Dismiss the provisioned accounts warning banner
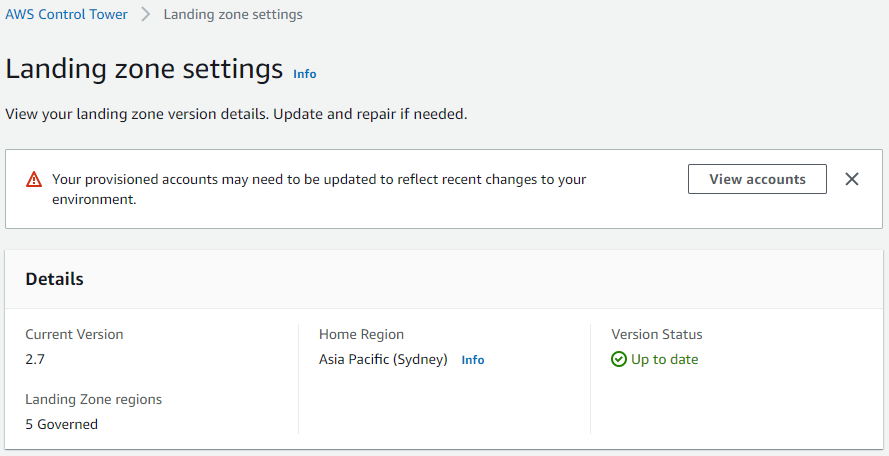The height and width of the screenshot is (456, 889). coord(852,179)
